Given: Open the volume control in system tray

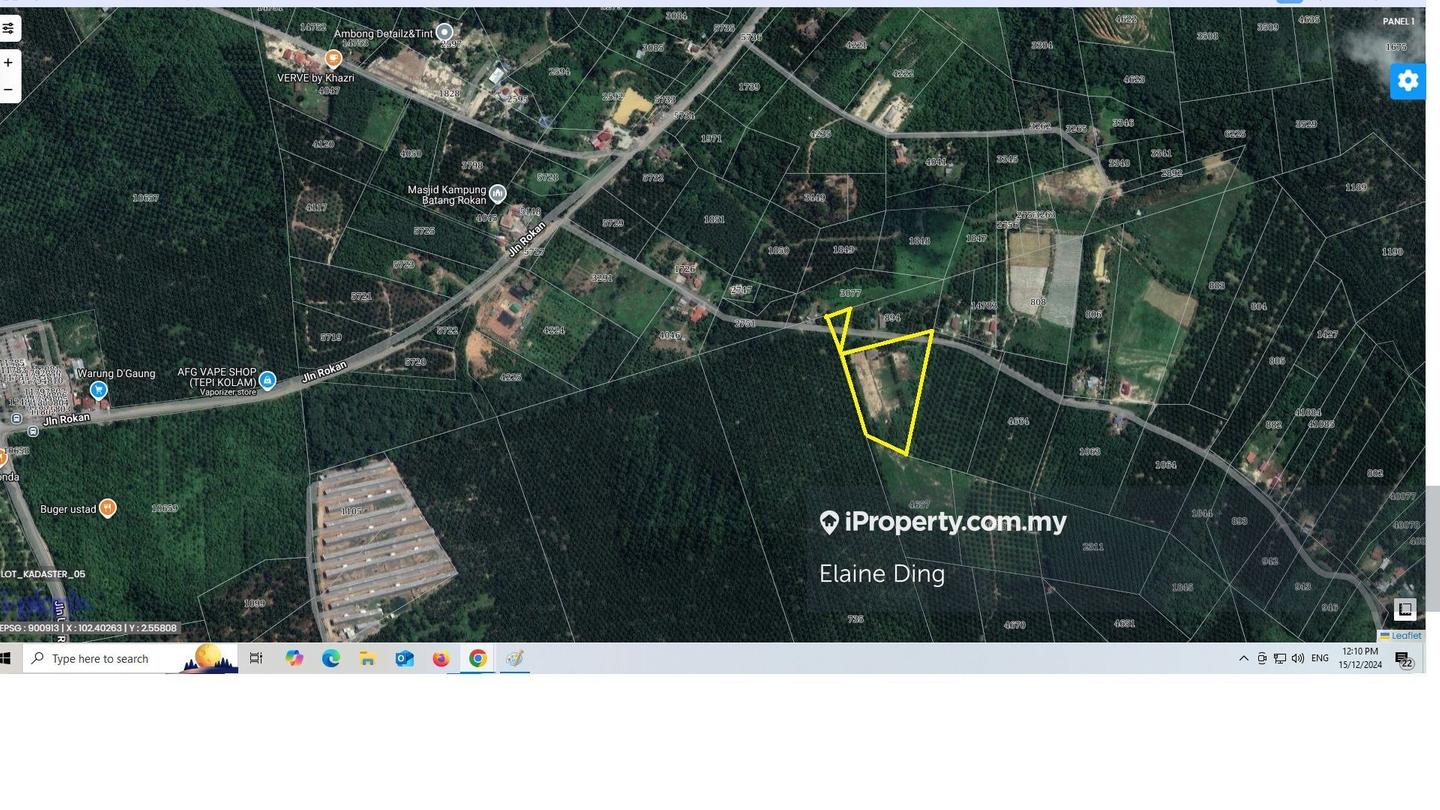Looking at the screenshot, I should pyautogui.click(x=1297, y=658).
